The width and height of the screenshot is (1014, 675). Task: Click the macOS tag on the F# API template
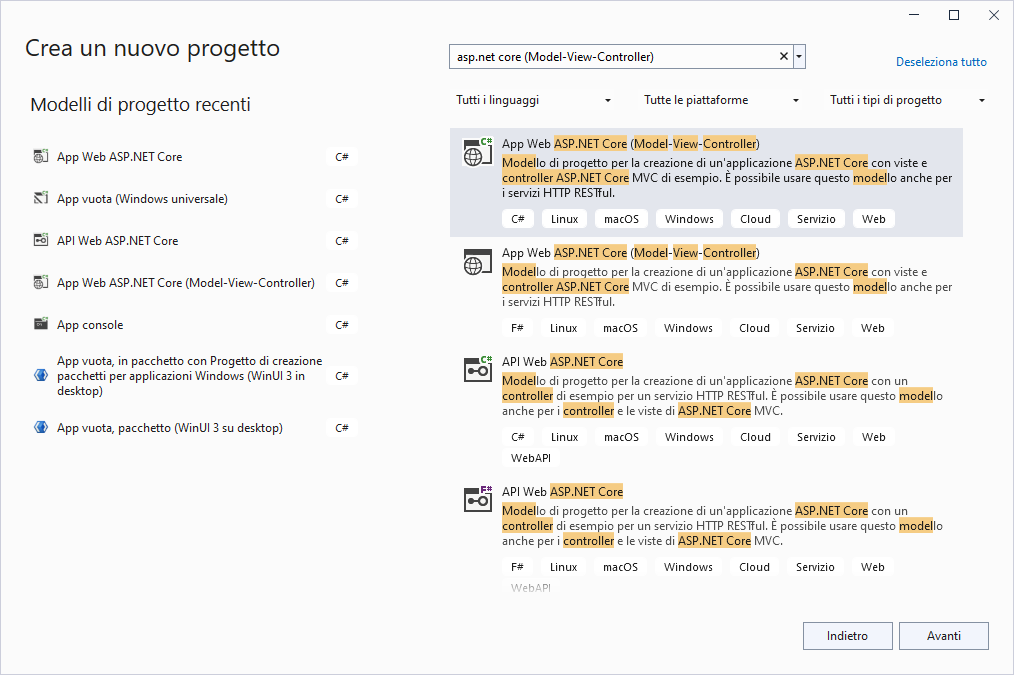point(620,567)
